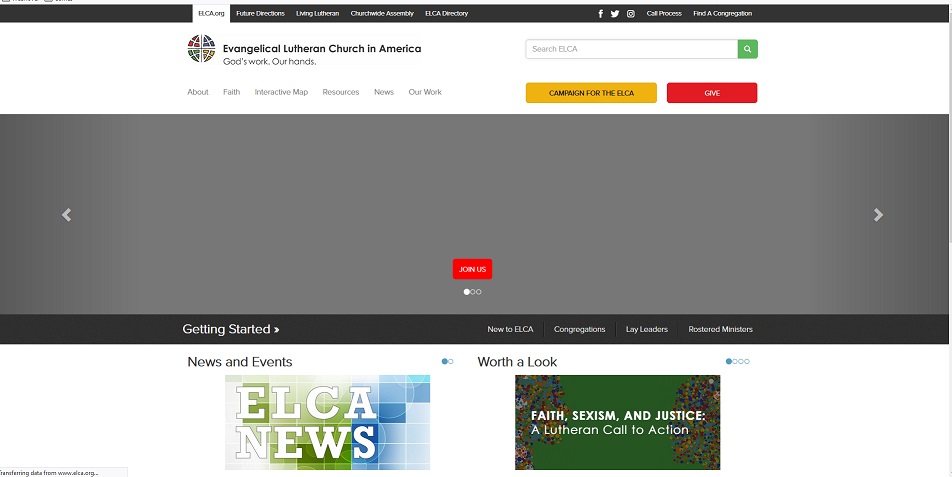Click God's work. Our hands. tagline
The height and width of the screenshot is (477, 952).
[270, 62]
